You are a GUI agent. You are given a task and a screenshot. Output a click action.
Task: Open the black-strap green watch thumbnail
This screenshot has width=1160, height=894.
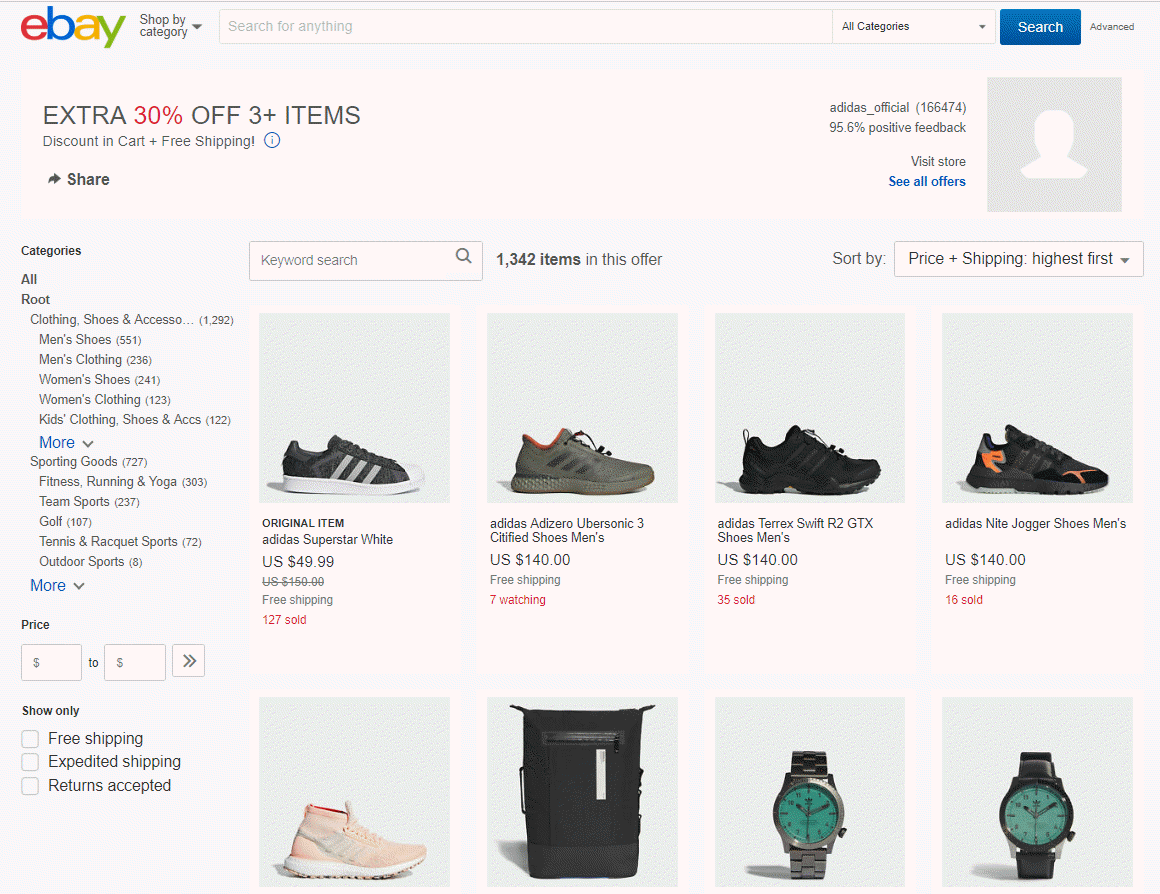(x=1037, y=792)
